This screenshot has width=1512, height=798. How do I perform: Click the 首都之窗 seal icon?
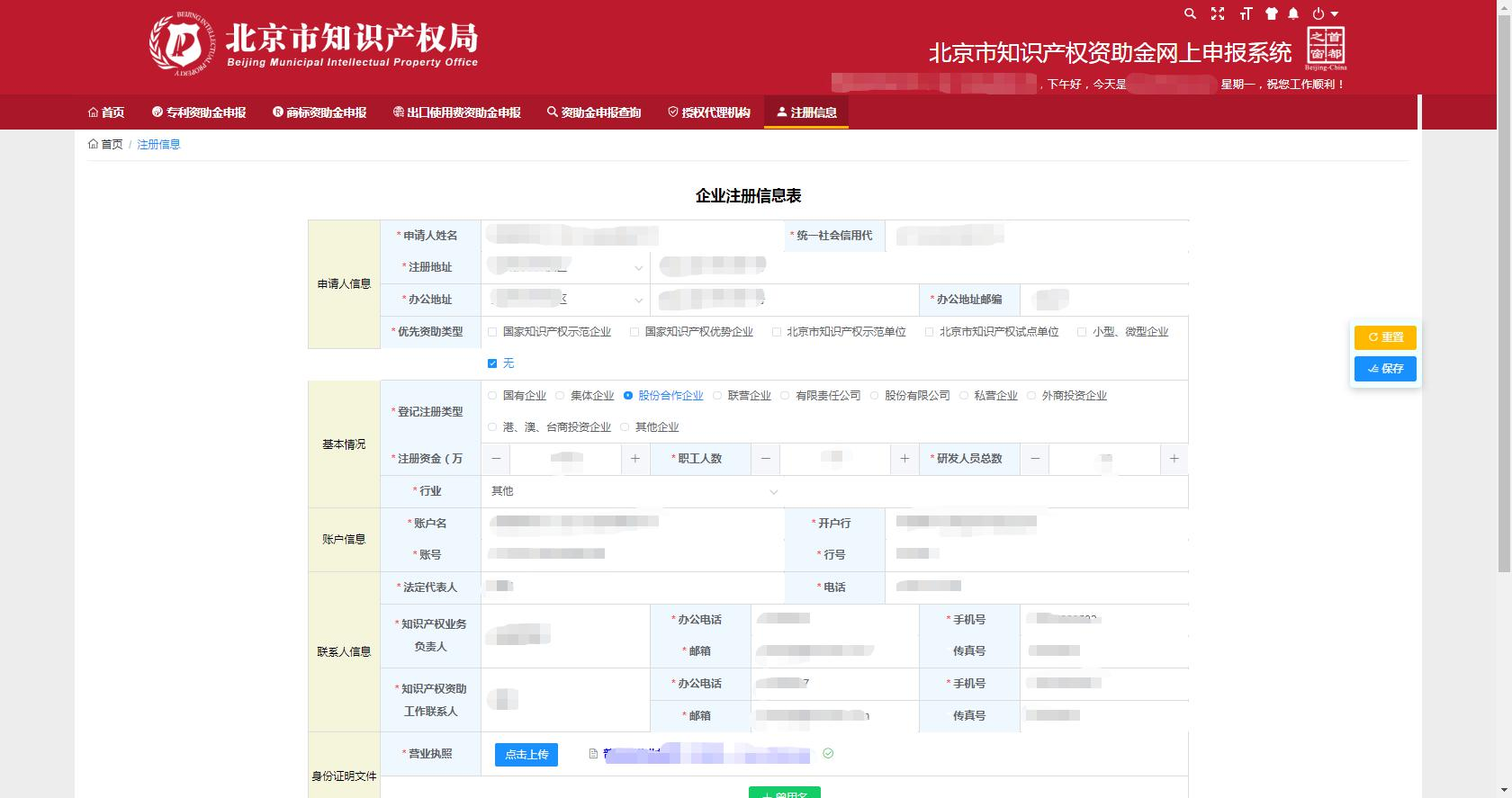click(1326, 48)
